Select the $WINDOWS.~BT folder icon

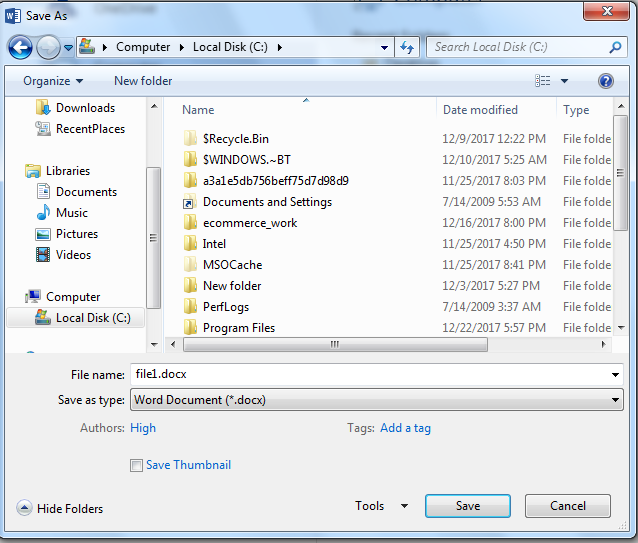pyautogui.click(x=190, y=159)
